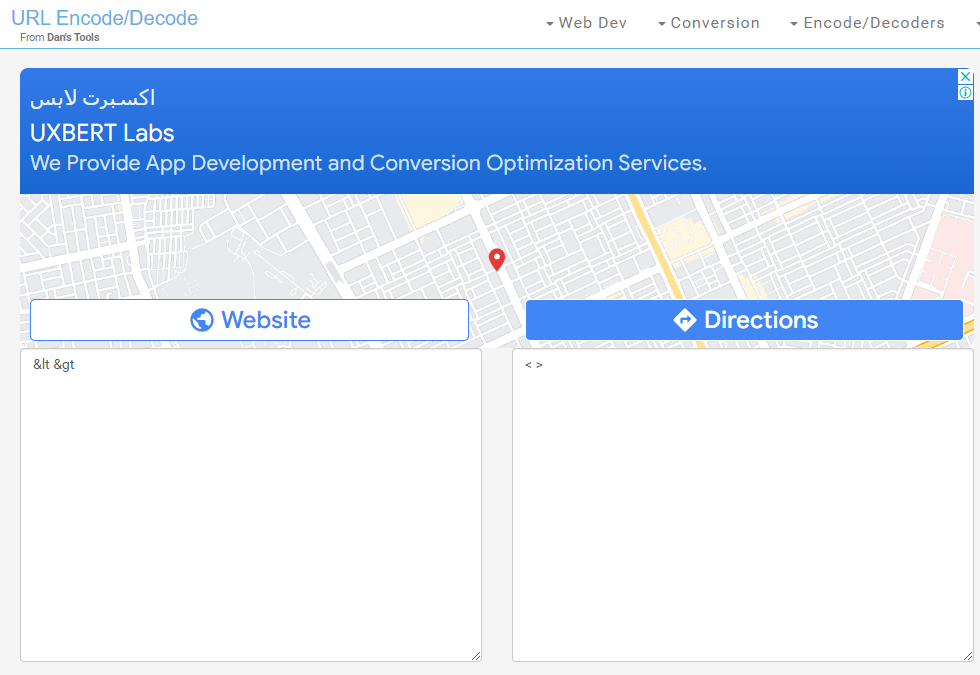Focus the output textarea showing < >
The height and width of the screenshot is (675, 980).
pyautogui.click(x=742, y=505)
